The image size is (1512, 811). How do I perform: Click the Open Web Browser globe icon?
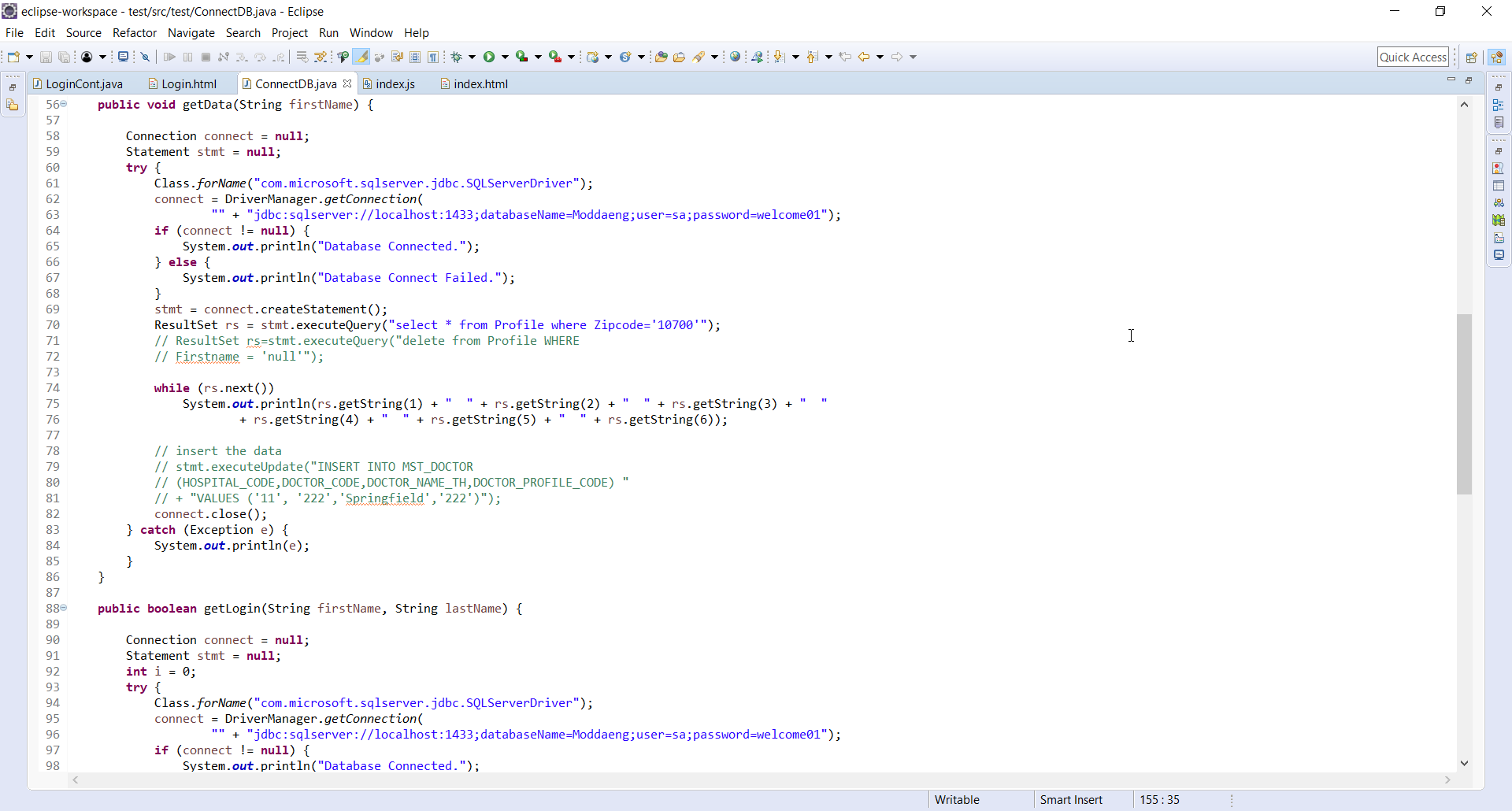coord(735,57)
